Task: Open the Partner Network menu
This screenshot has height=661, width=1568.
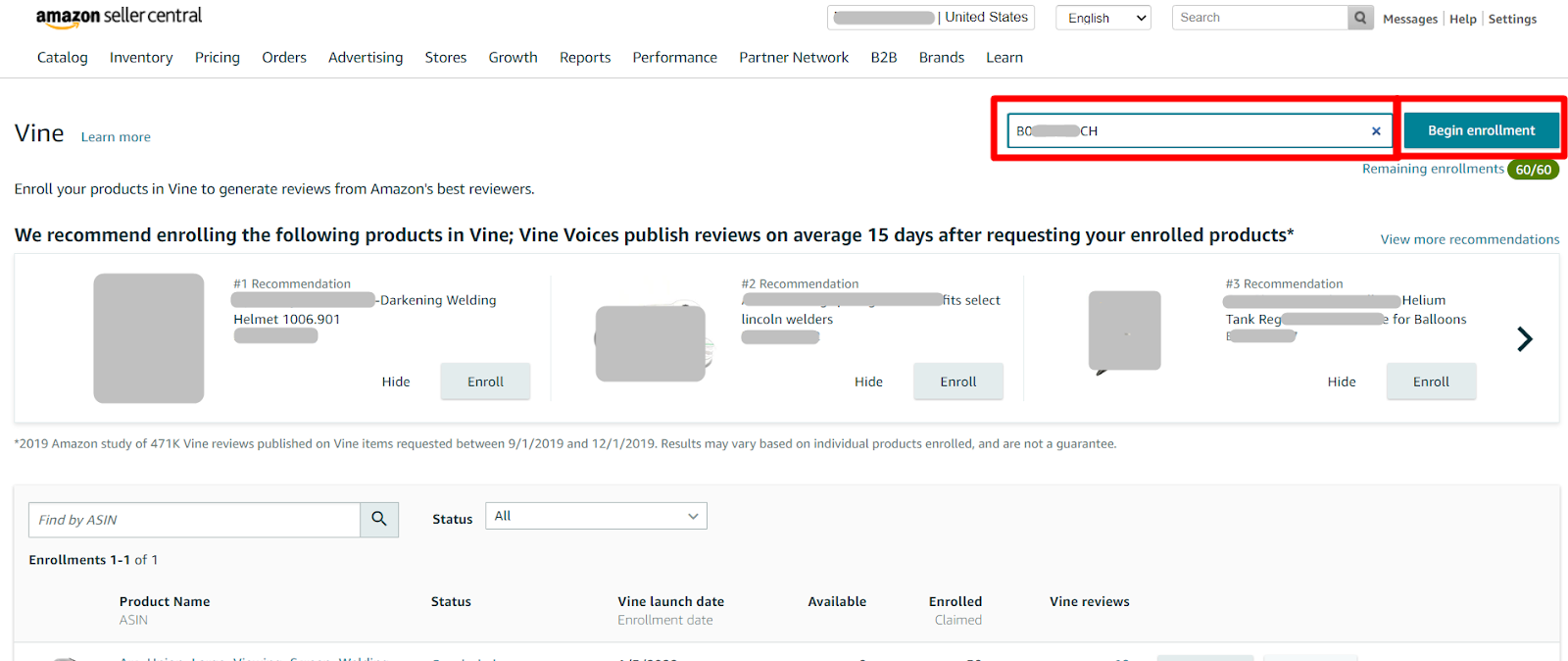Action: [794, 58]
